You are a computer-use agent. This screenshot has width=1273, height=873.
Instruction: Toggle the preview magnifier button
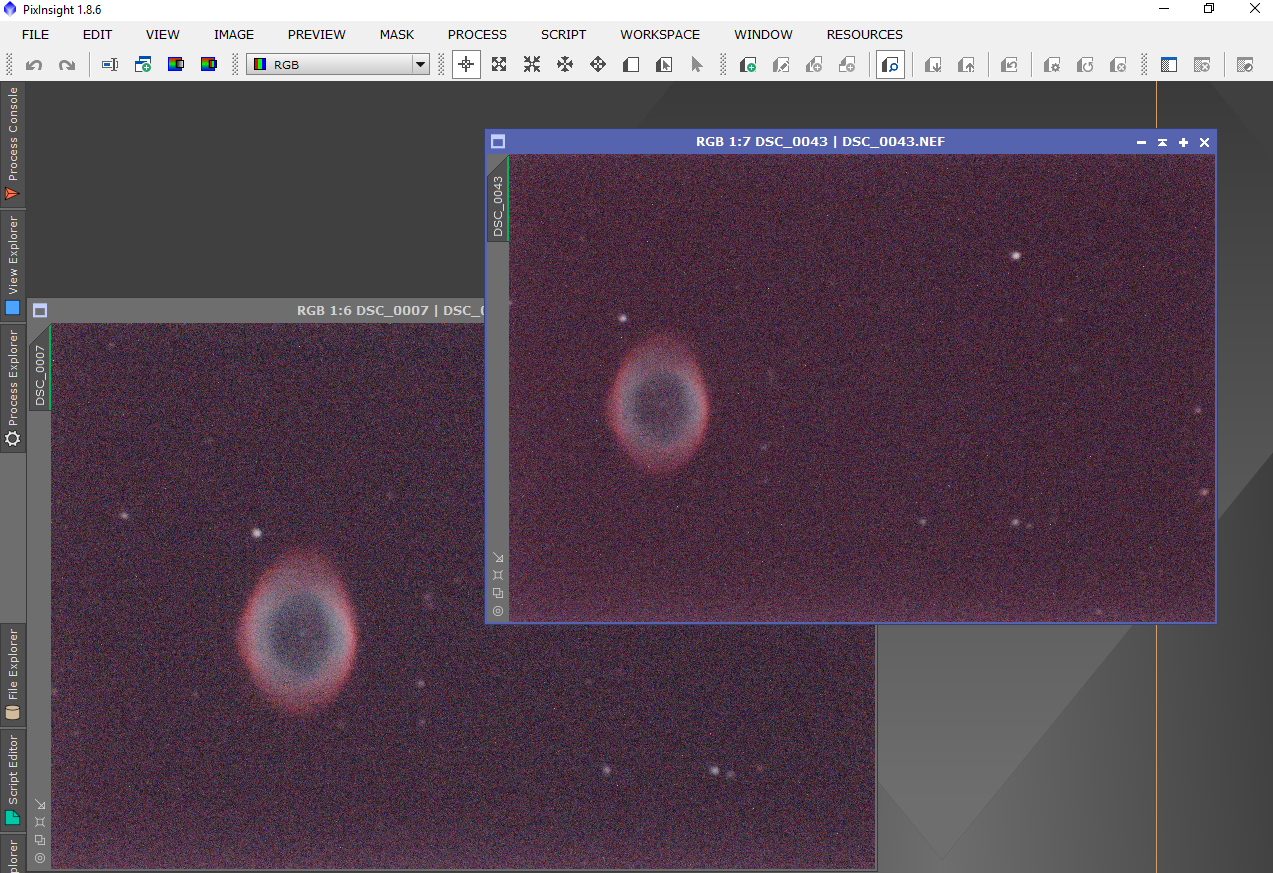[x=890, y=65]
